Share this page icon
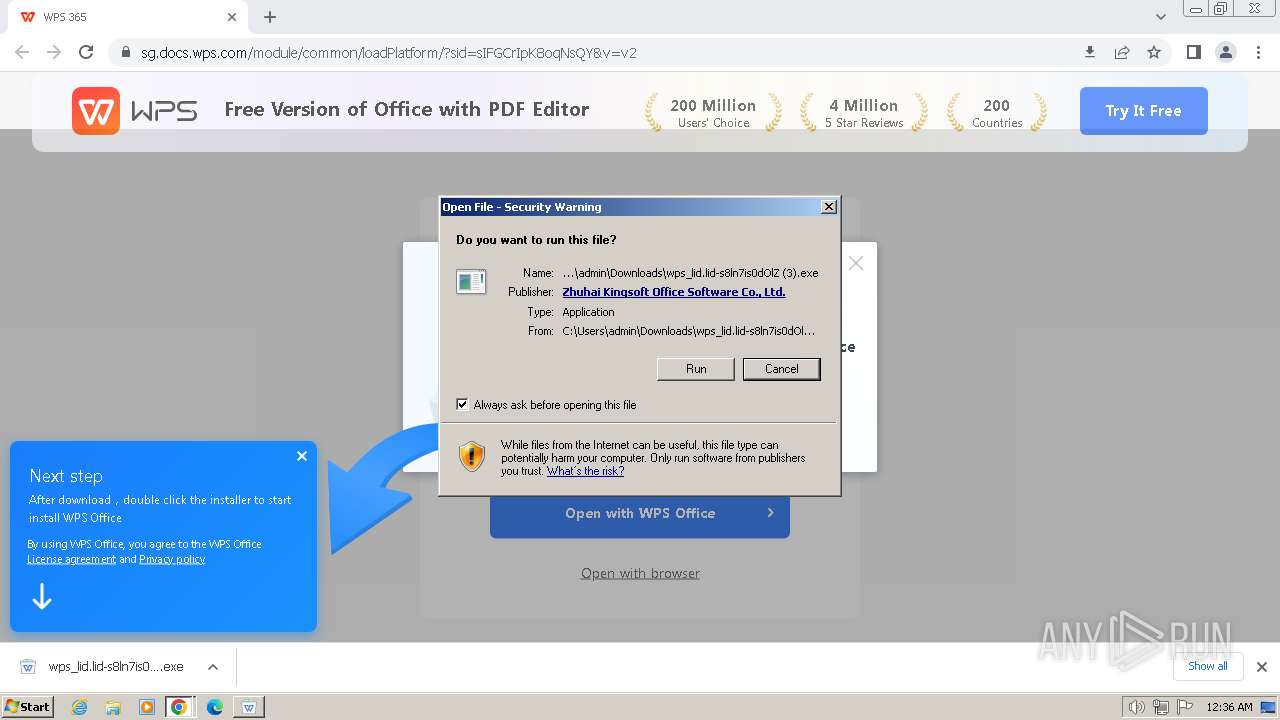Viewport: 1280px width, 720px height. pos(1122,52)
